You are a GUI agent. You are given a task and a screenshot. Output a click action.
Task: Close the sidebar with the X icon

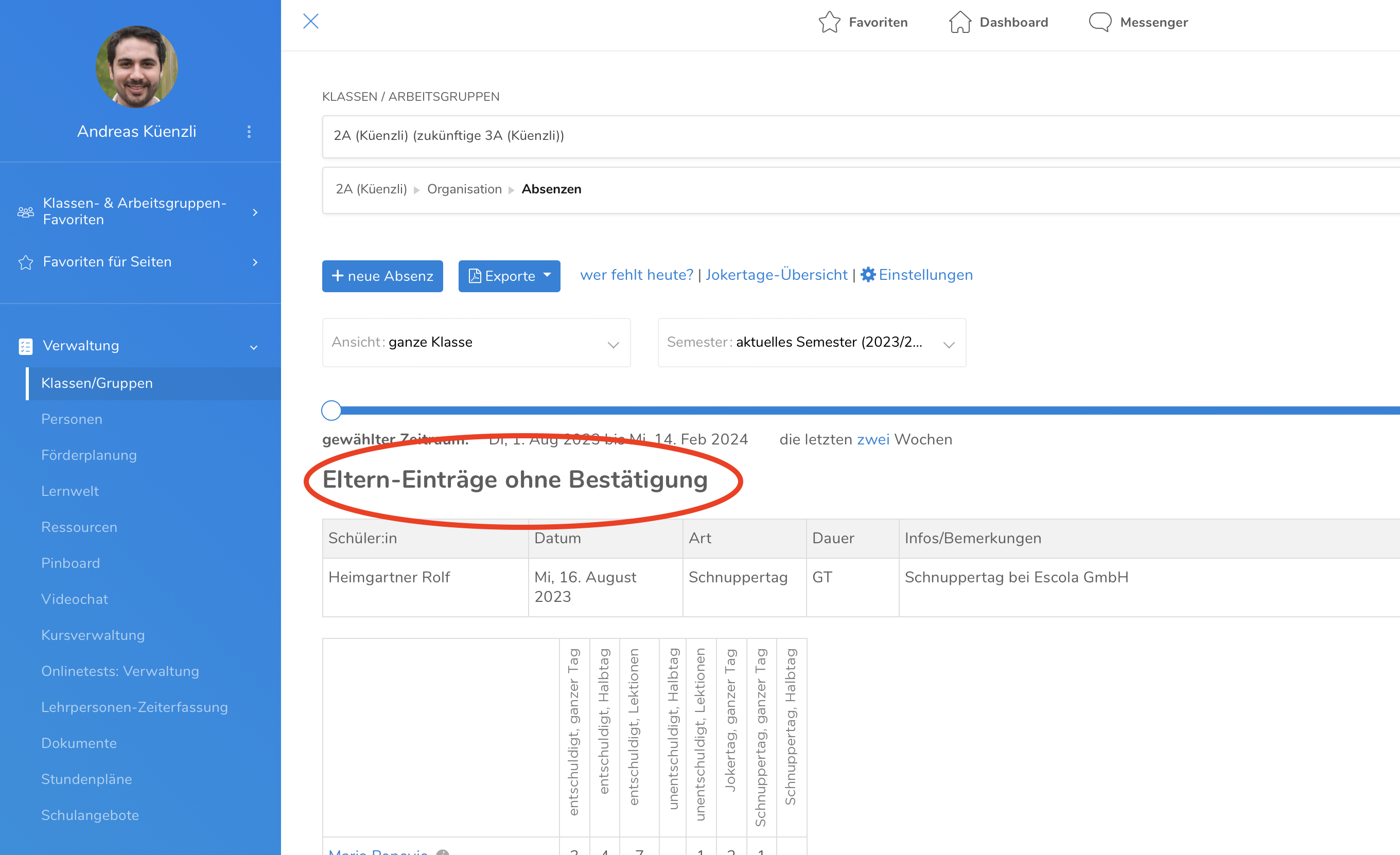(x=311, y=21)
